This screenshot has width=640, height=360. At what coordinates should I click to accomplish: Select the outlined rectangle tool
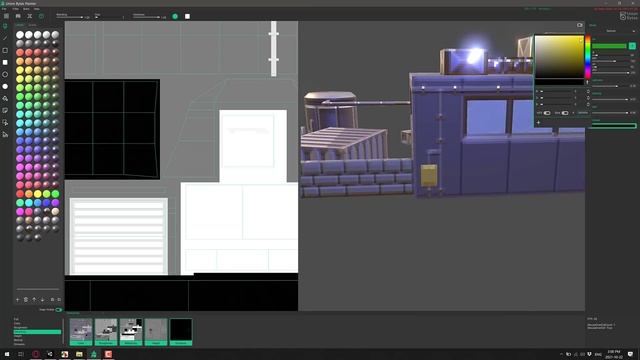(x=5, y=50)
